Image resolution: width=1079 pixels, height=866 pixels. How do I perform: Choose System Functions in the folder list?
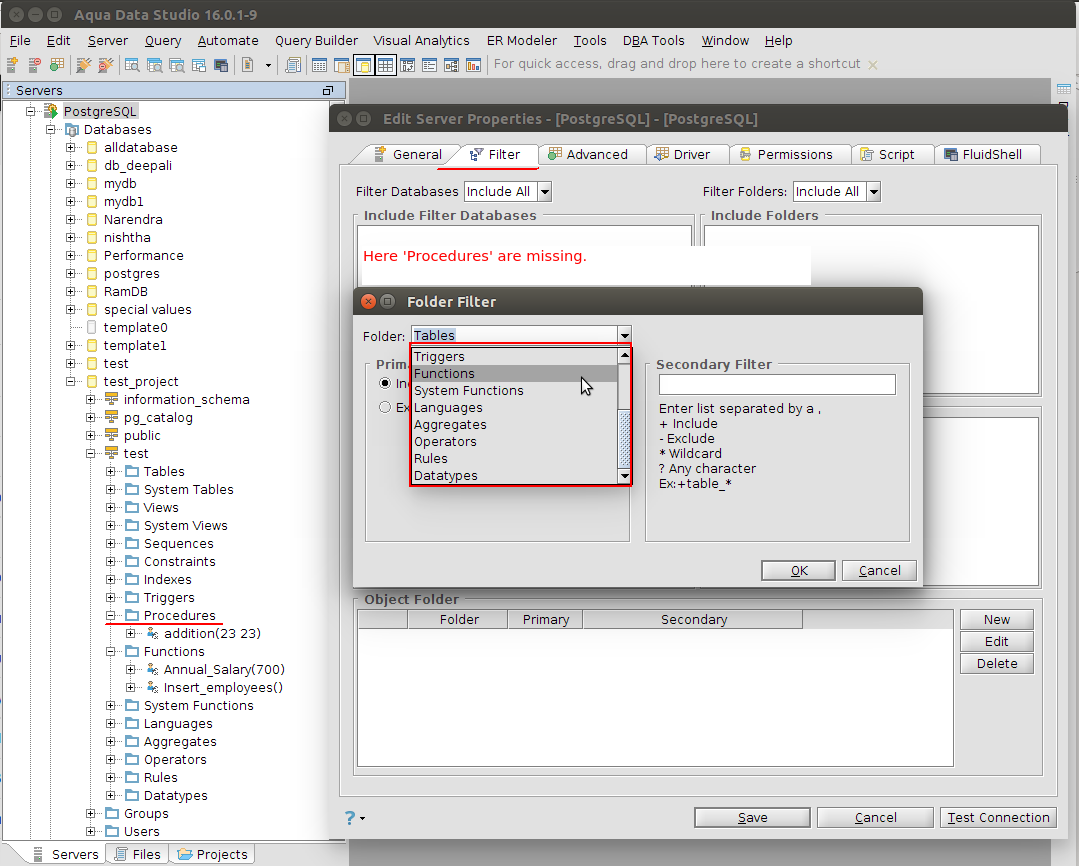coord(515,390)
